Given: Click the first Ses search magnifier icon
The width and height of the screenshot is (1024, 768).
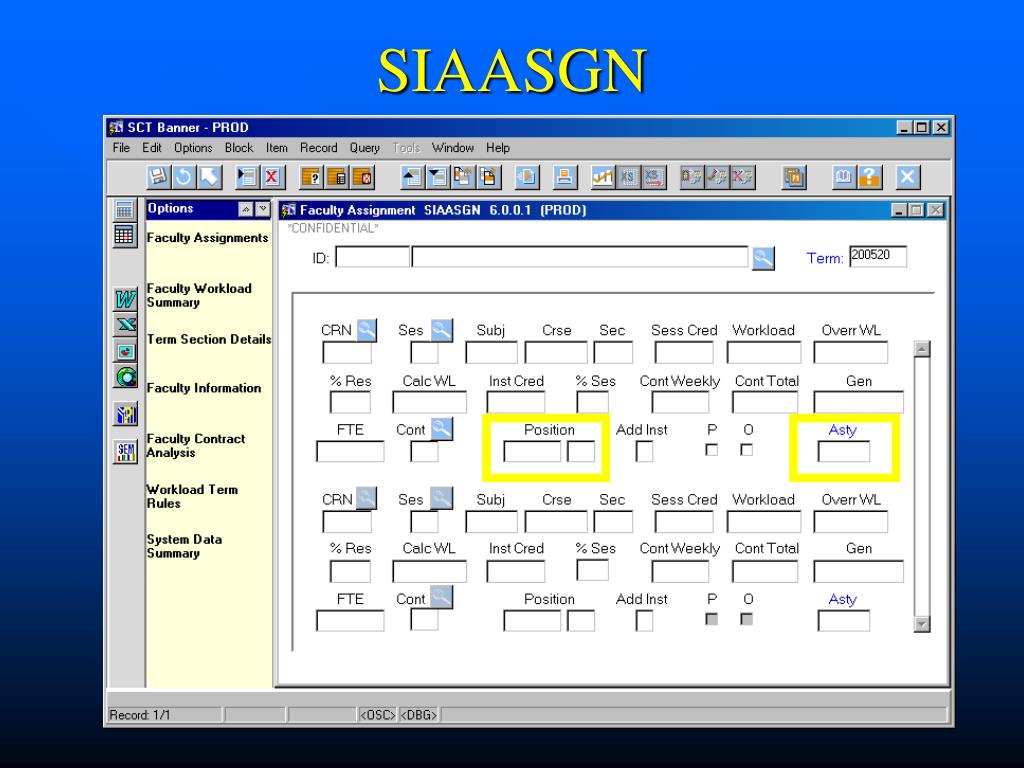Looking at the screenshot, I should 441,330.
